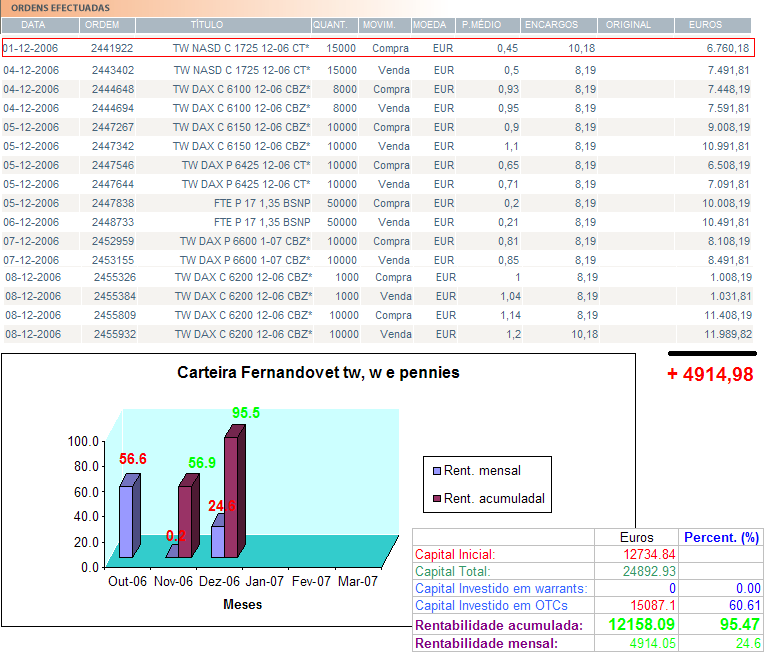
Task: Click the Meses axis label
Action: [242, 604]
